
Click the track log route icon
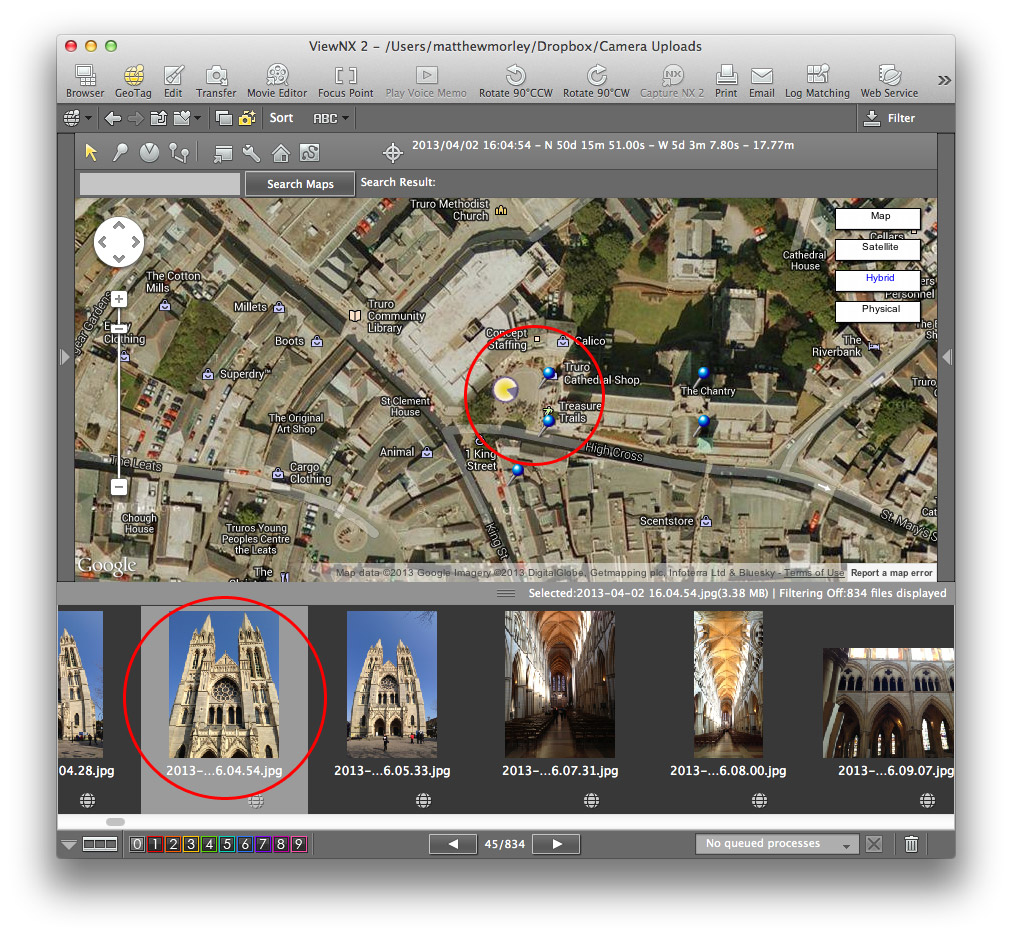click(310, 154)
